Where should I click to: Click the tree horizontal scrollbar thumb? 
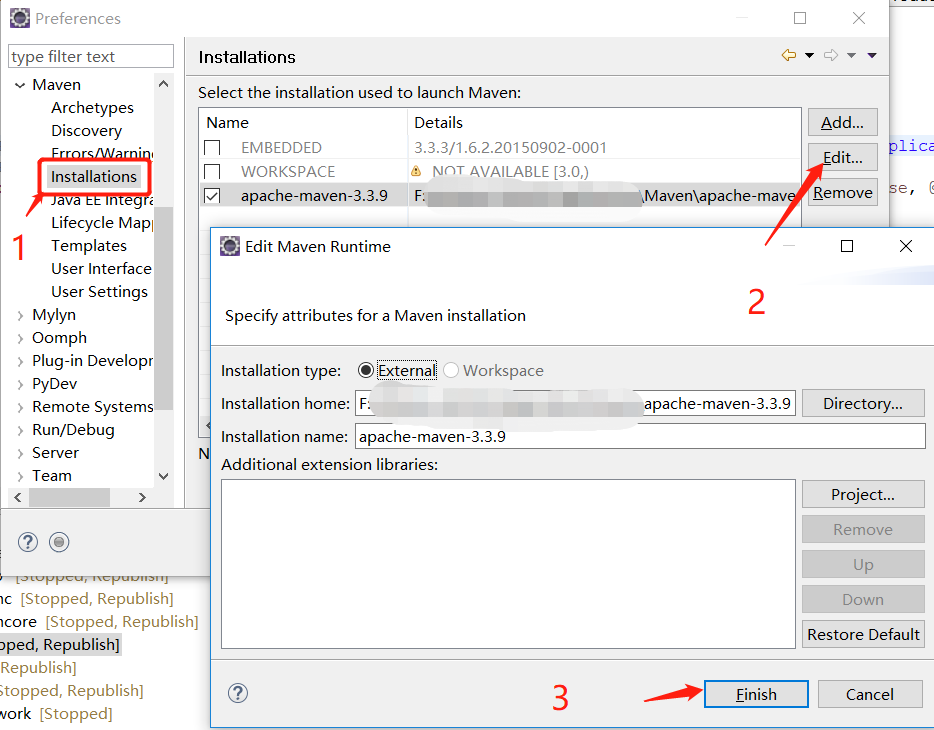pos(69,497)
